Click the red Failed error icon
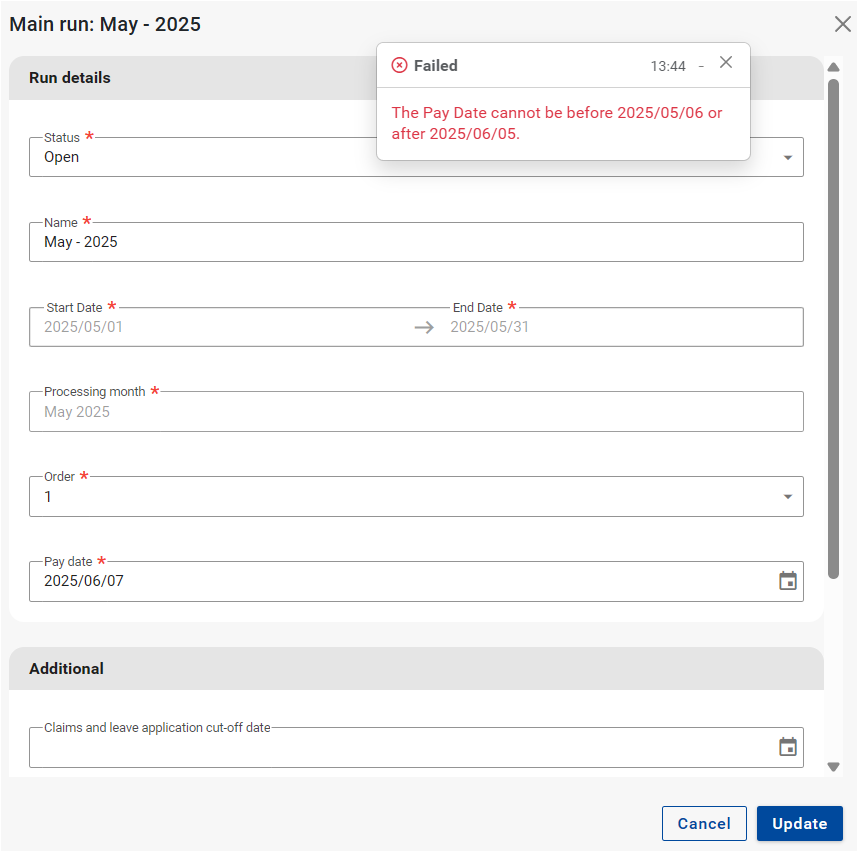The width and height of the screenshot is (858, 852). [x=399, y=66]
